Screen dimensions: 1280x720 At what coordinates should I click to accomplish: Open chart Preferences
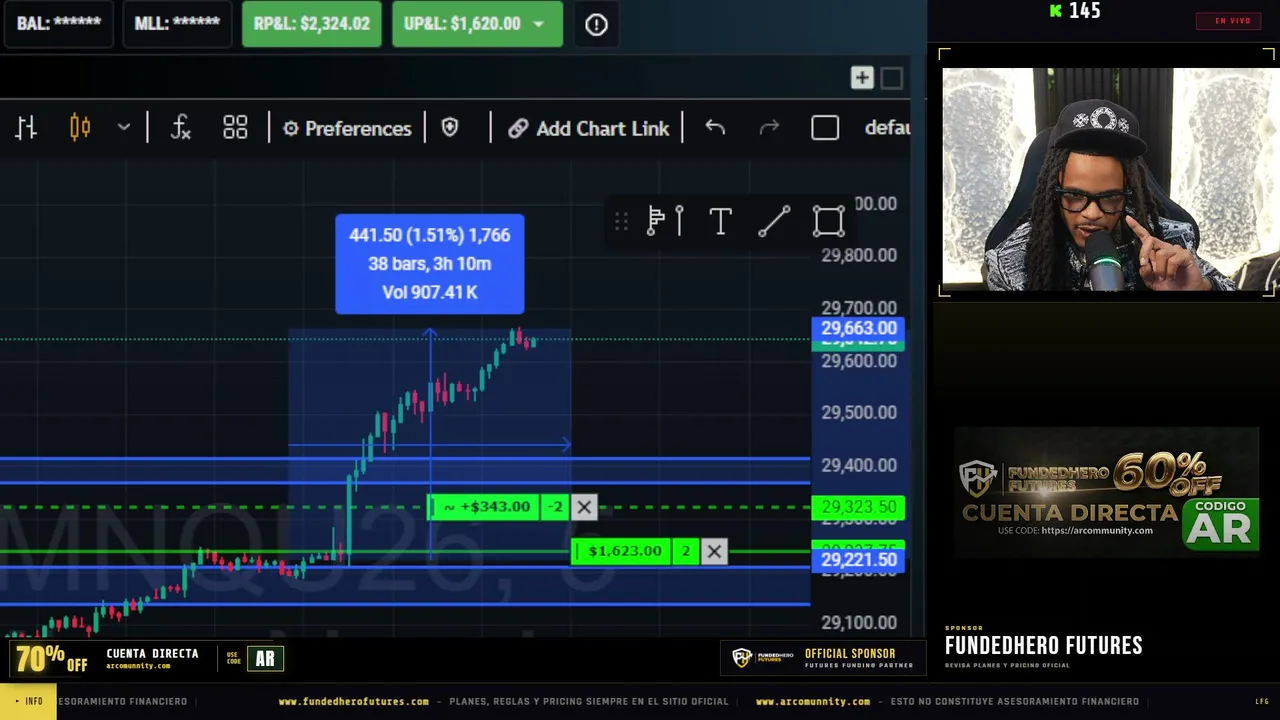[x=347, y=128]
